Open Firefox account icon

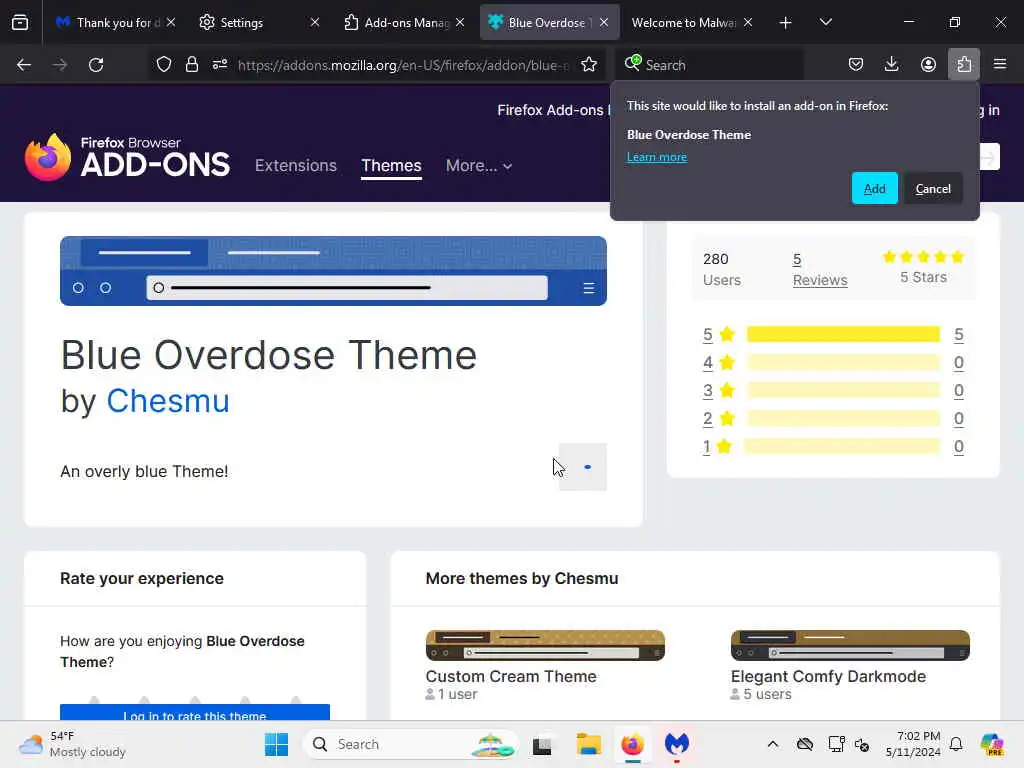[x=928, y=65]
